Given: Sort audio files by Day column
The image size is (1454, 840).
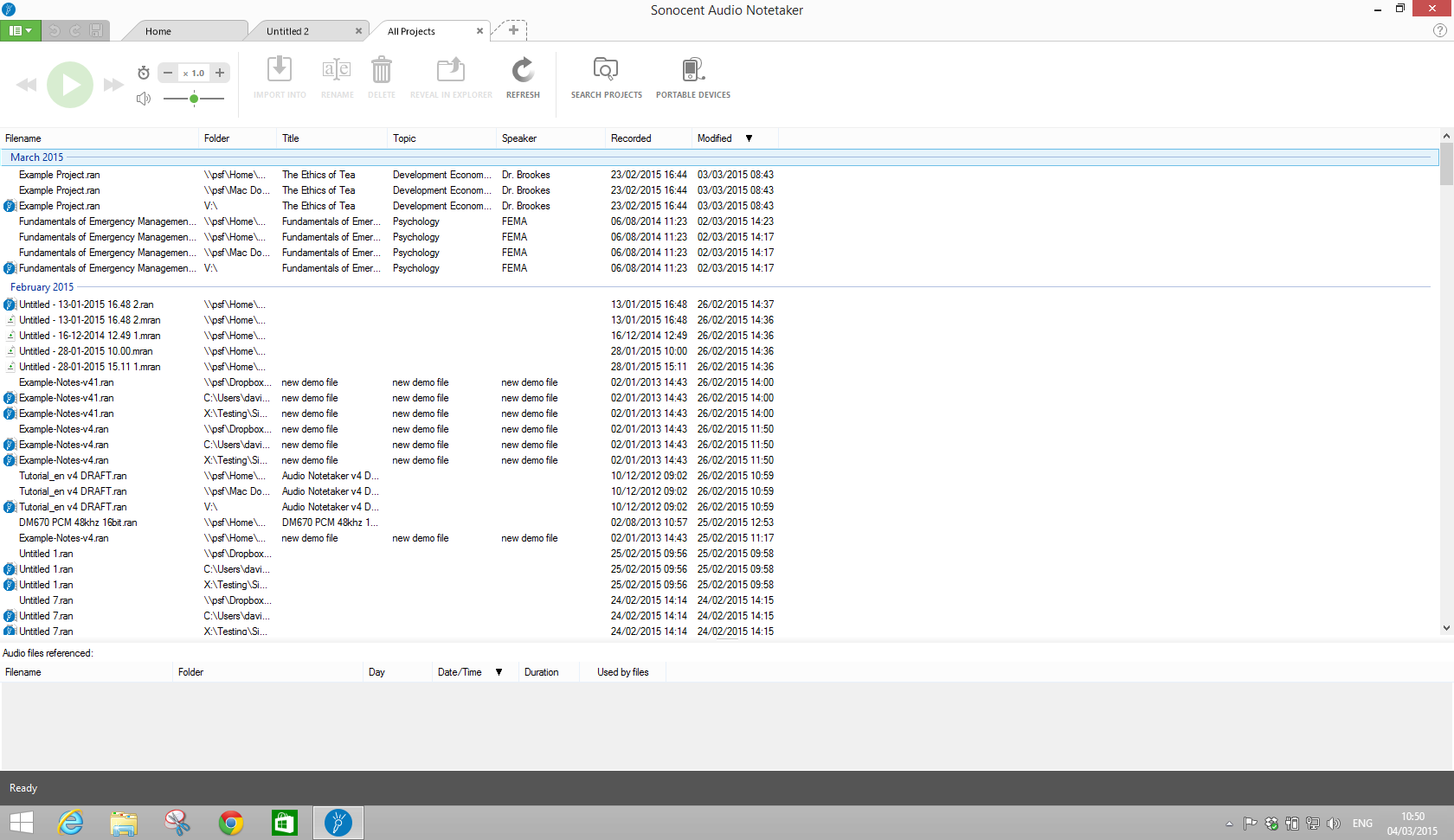Looking at the screenshot, I should tap(397, 672).
